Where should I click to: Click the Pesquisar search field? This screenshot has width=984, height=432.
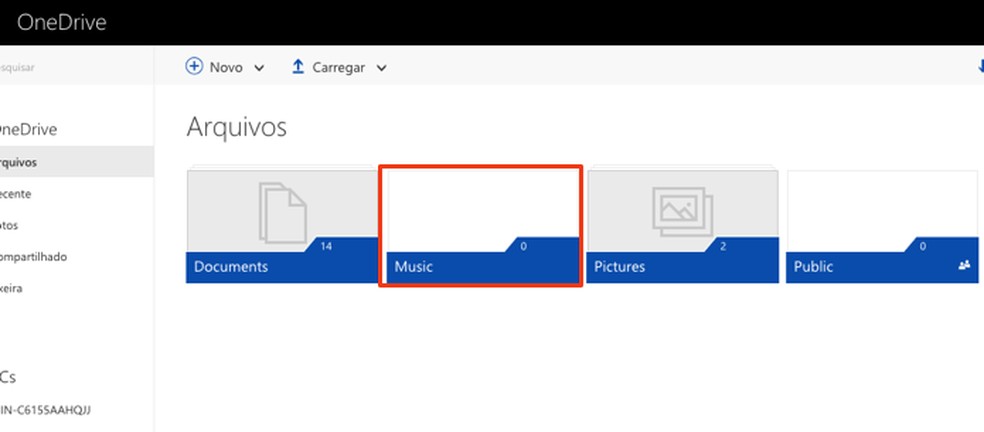[x=77, y=67]
